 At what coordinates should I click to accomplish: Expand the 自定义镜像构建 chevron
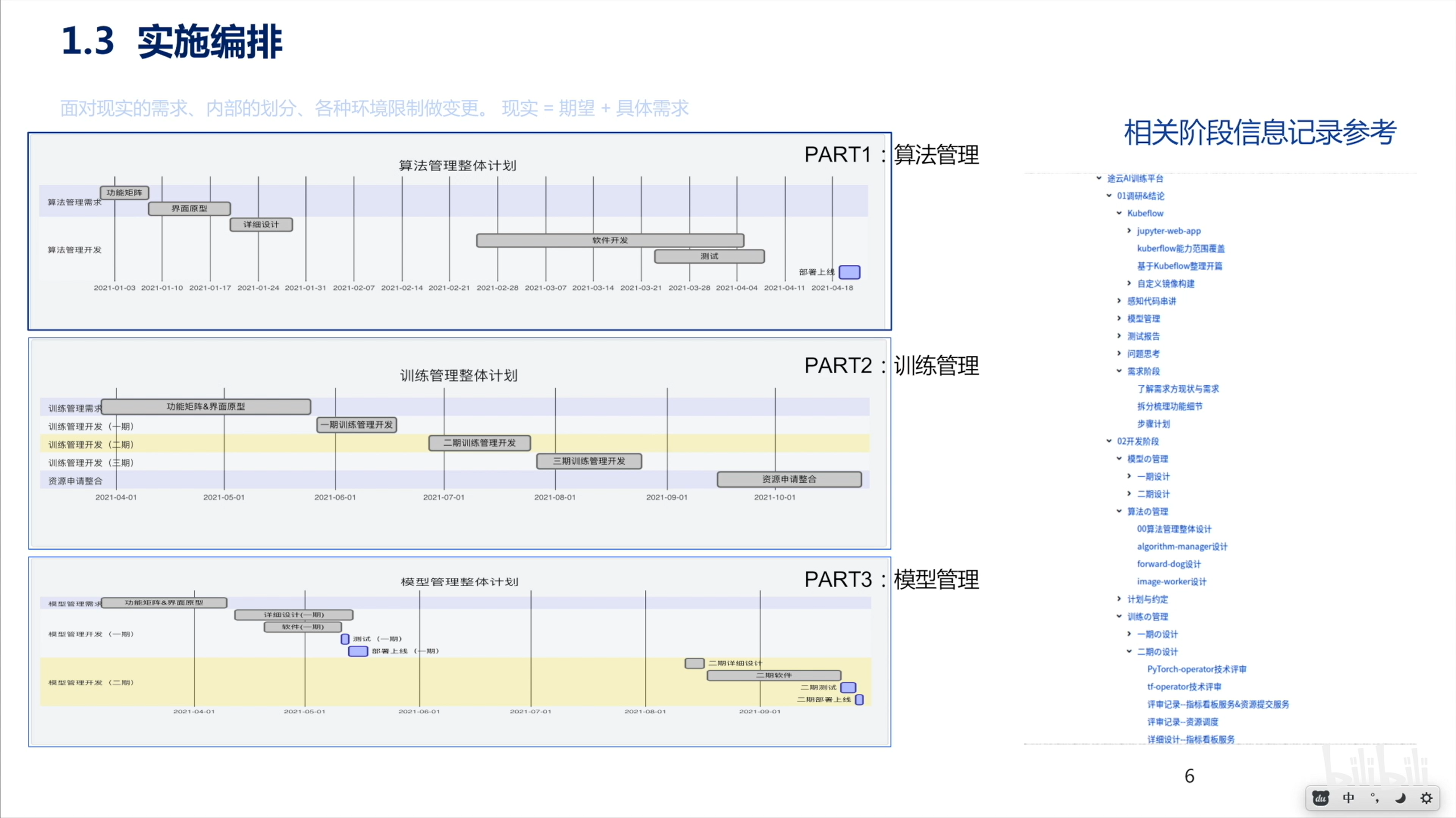pos(1130,283)
